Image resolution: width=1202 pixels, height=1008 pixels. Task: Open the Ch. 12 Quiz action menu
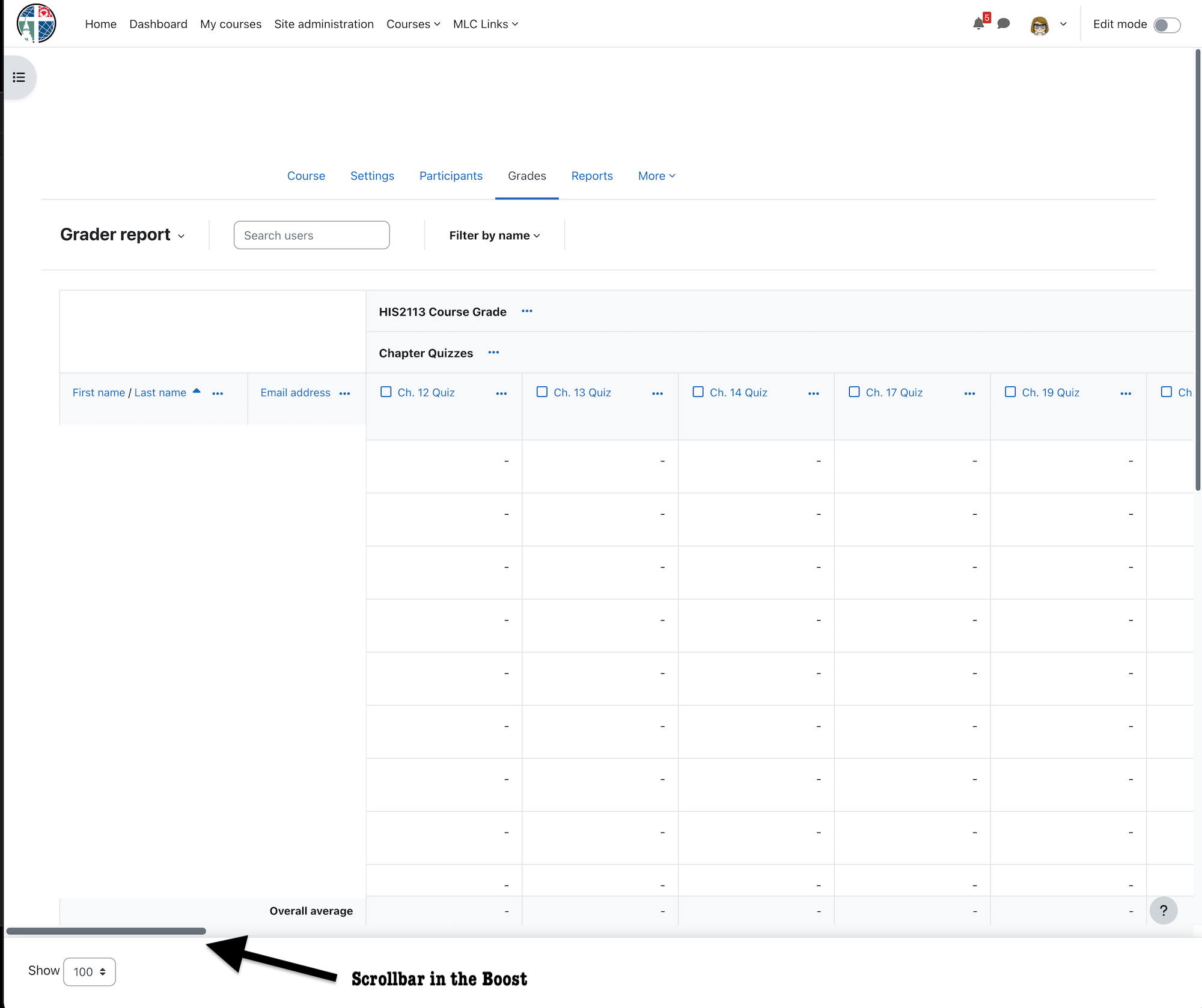(x=502, y=393)
